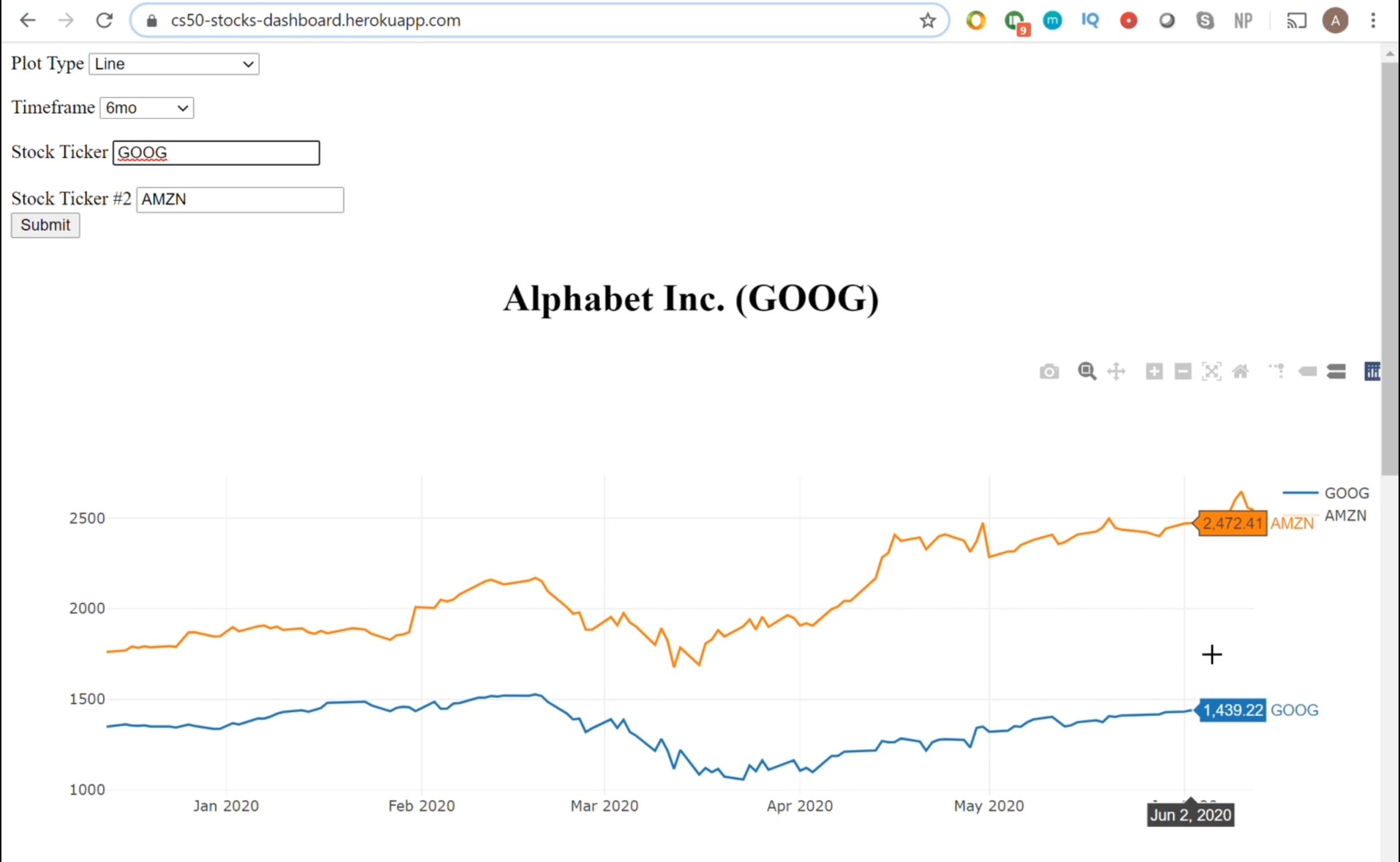The image size is (1400, 862).
Task: Bookmark the page using the star icon
Action: (x=927, y=20)
